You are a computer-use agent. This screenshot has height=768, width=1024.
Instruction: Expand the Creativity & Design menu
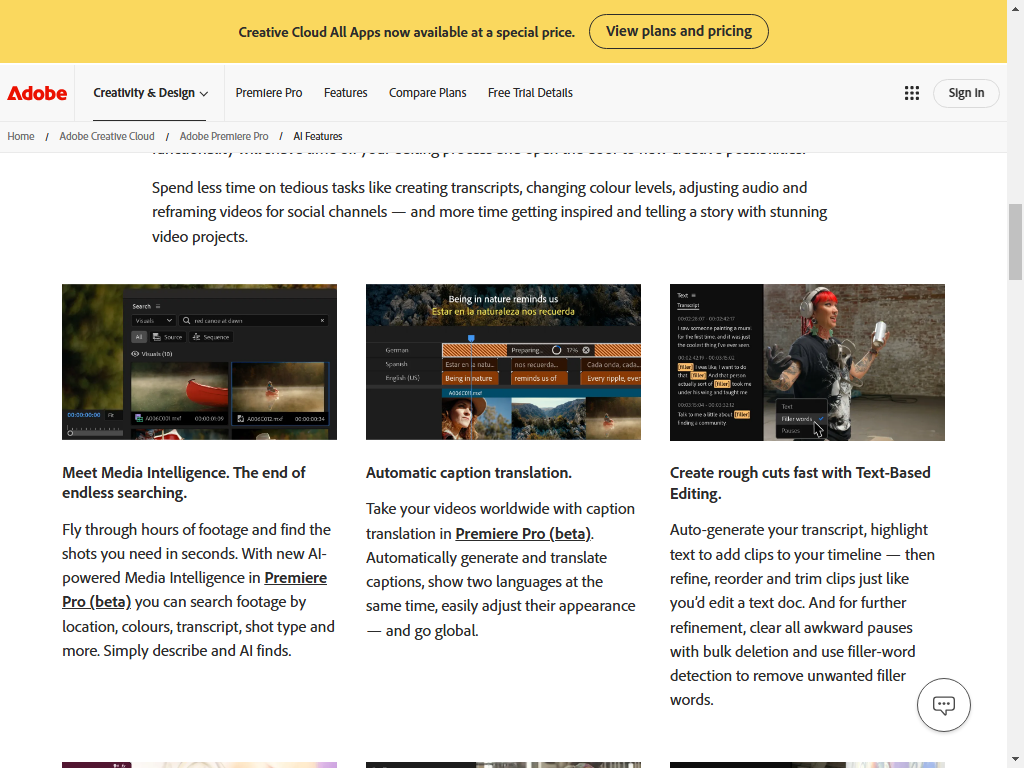150,93
